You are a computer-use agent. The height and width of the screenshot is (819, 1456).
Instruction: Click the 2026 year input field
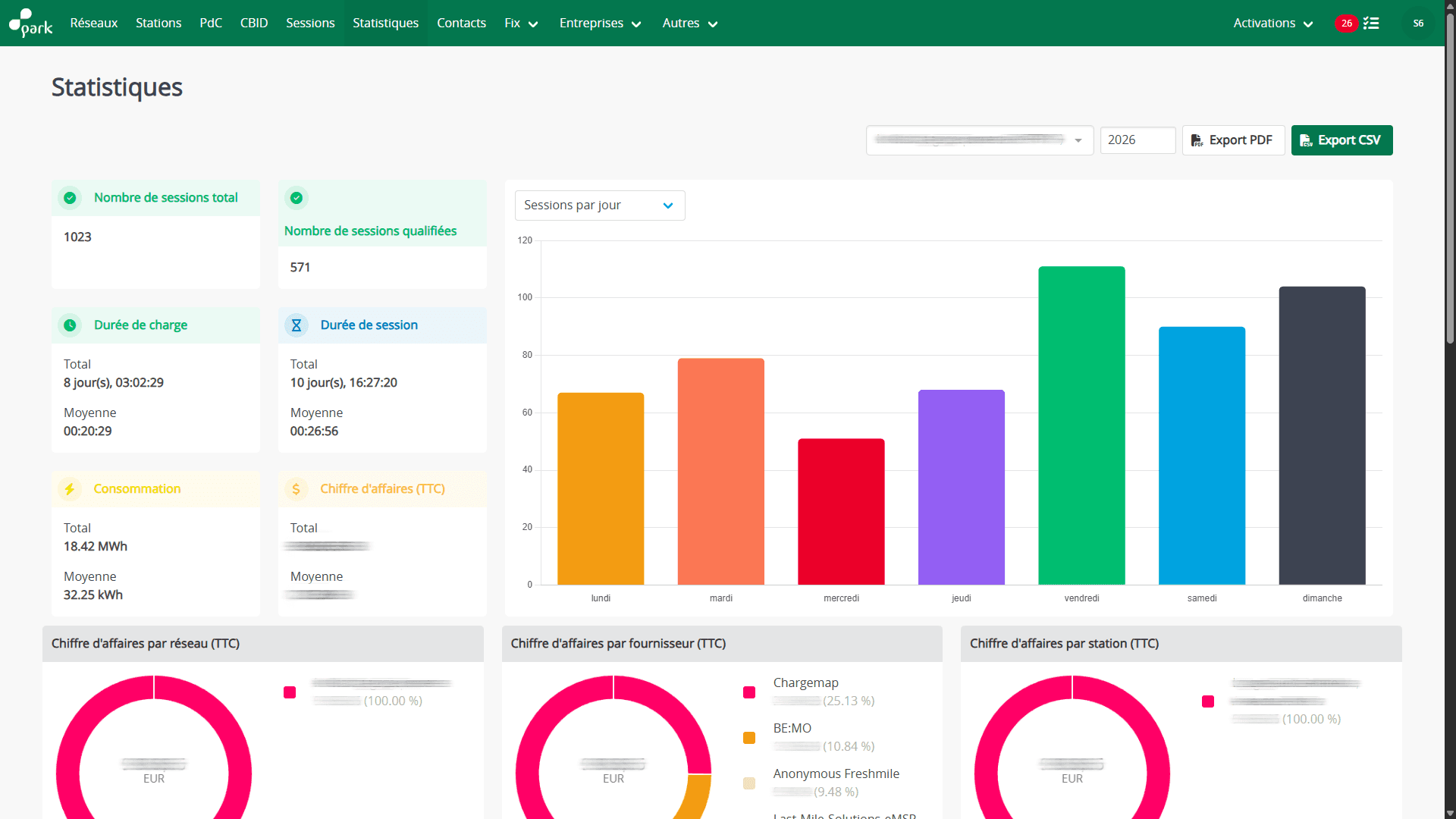[1137, 140]
